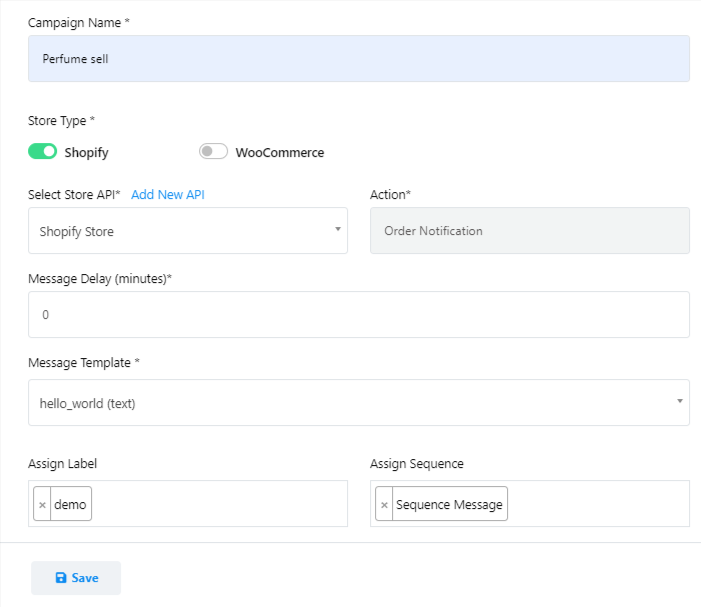
Task: Select the demo tag text
Action: (70, 505)
